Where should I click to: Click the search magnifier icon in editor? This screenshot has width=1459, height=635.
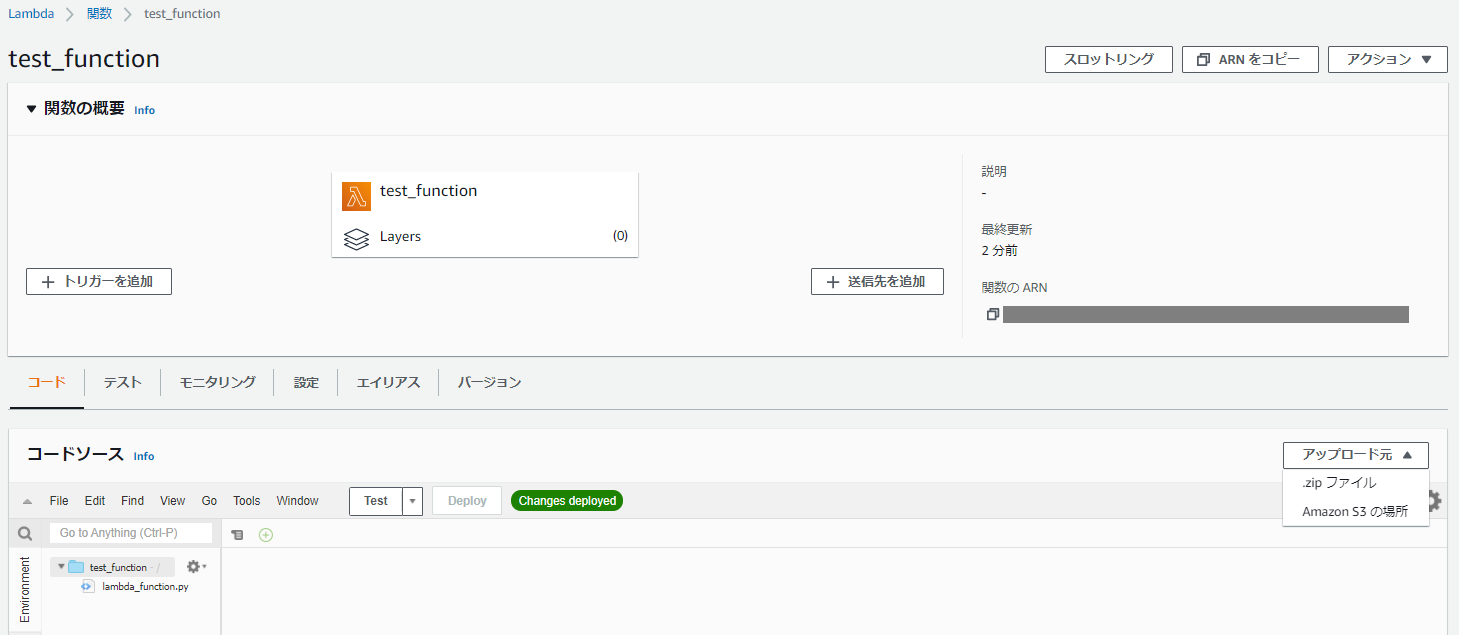tap(25, 533)
